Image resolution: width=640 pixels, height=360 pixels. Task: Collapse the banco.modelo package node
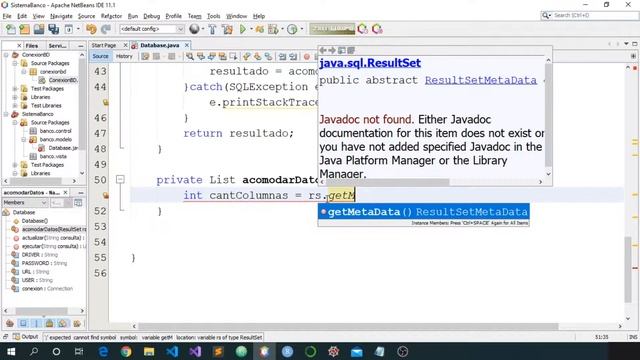(x=23, y=139)
